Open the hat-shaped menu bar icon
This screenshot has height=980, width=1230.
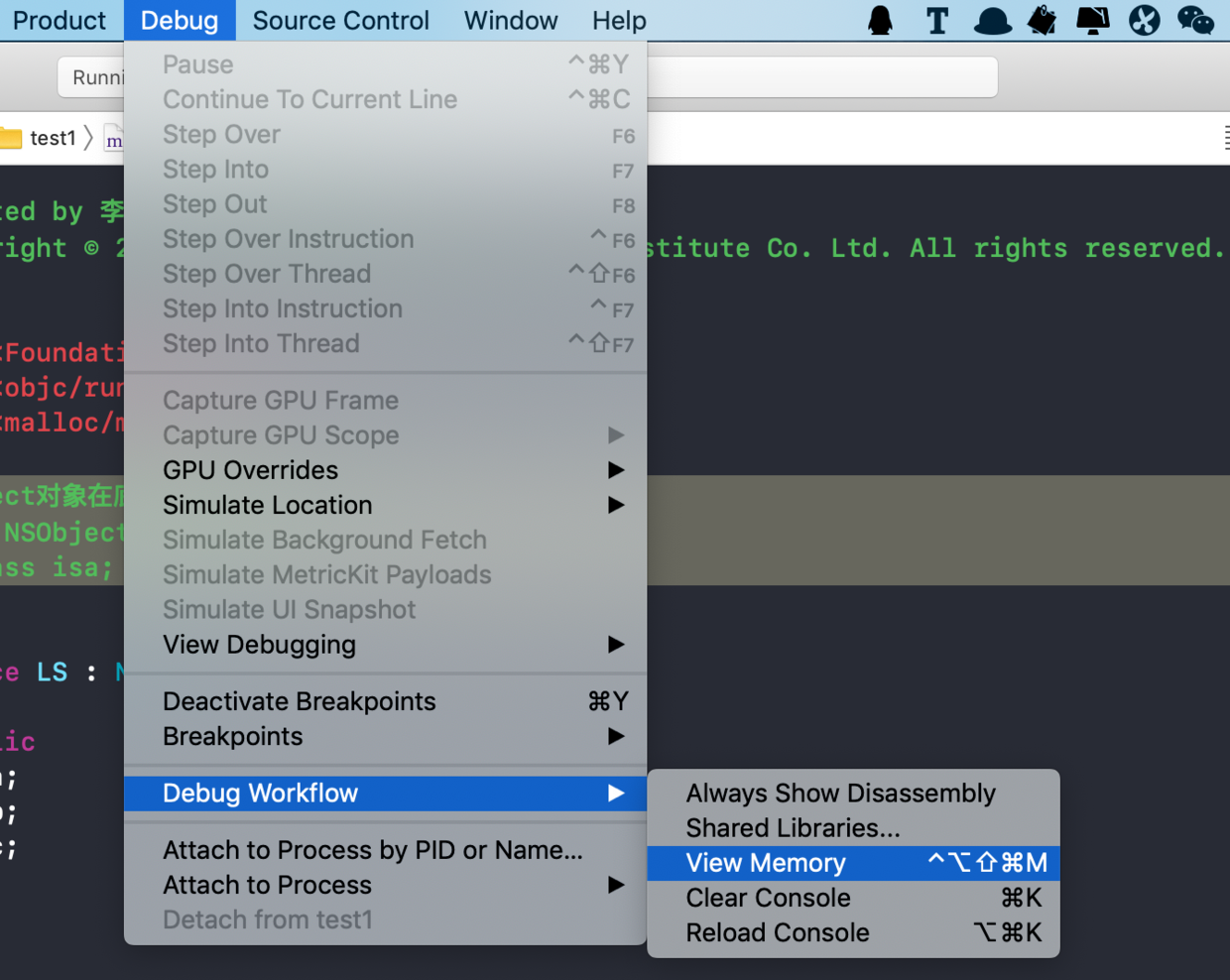(x=992, y=21)
